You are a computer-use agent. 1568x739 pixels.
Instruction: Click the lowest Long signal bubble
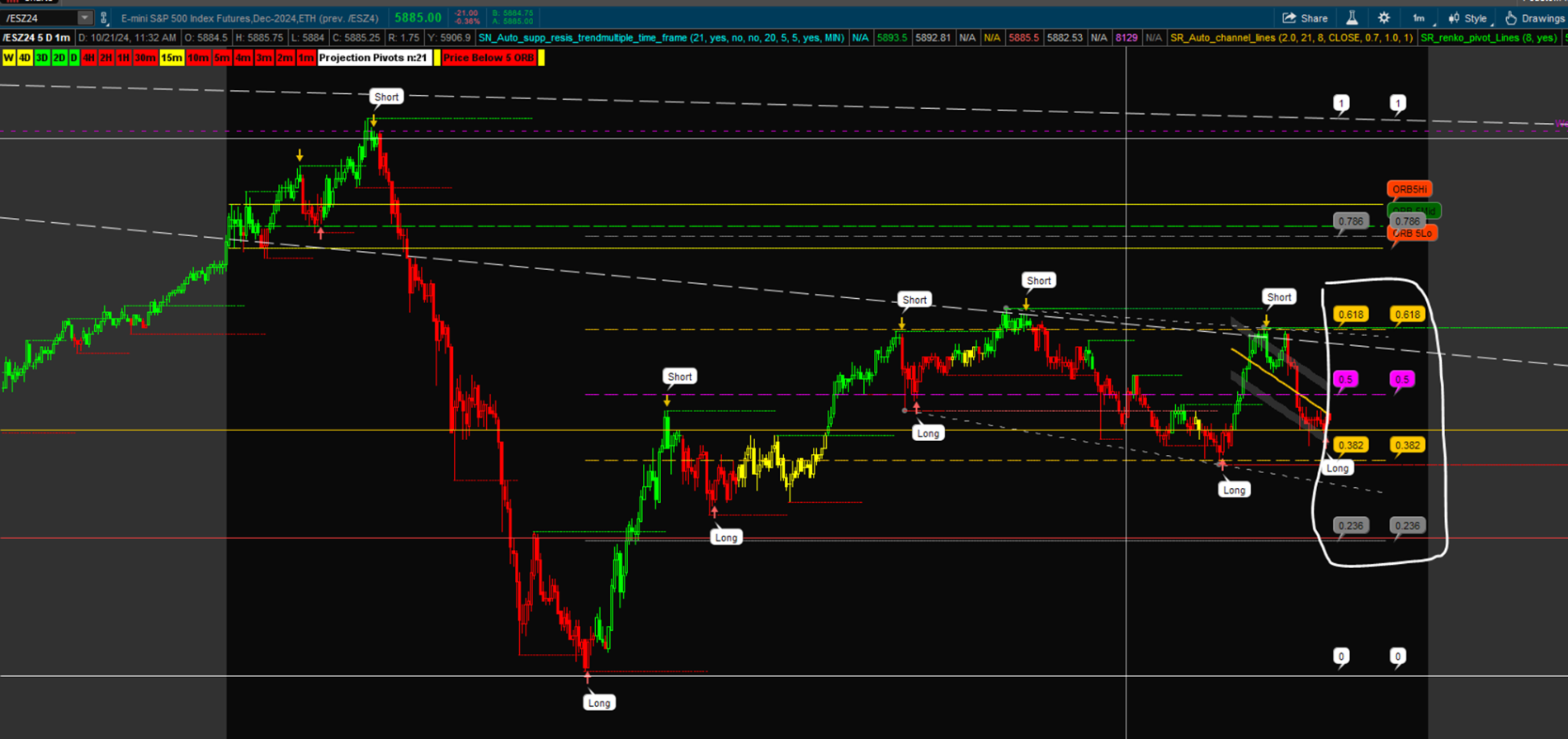(598, 703)
